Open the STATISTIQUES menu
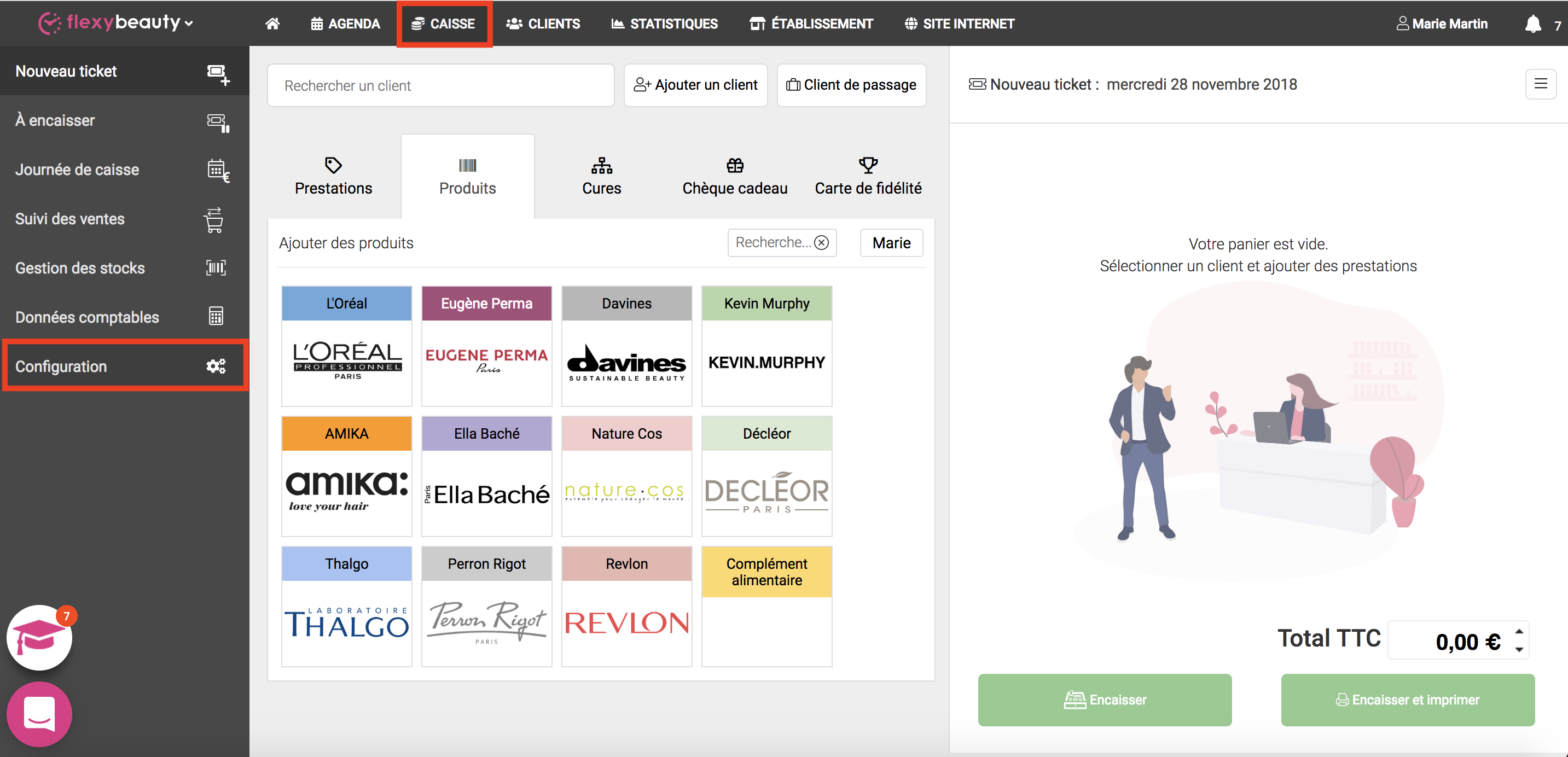Image resolution: width=1568 pixels, height=757 pixels. click(x=665, y=24)
